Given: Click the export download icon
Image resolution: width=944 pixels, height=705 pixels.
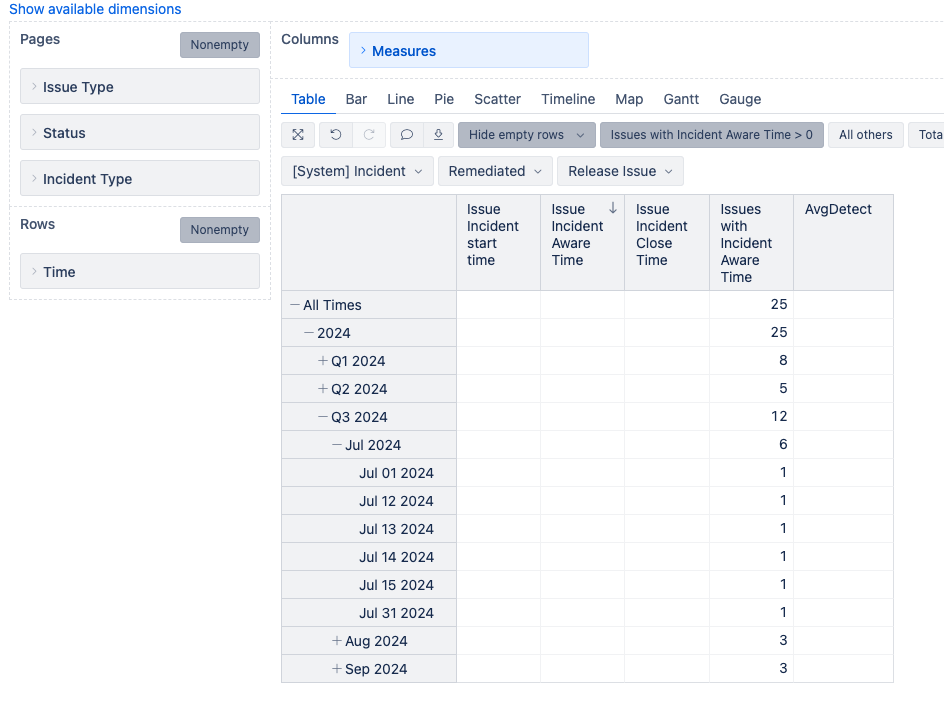Looking at the screenshot, I should click(438, 135).
